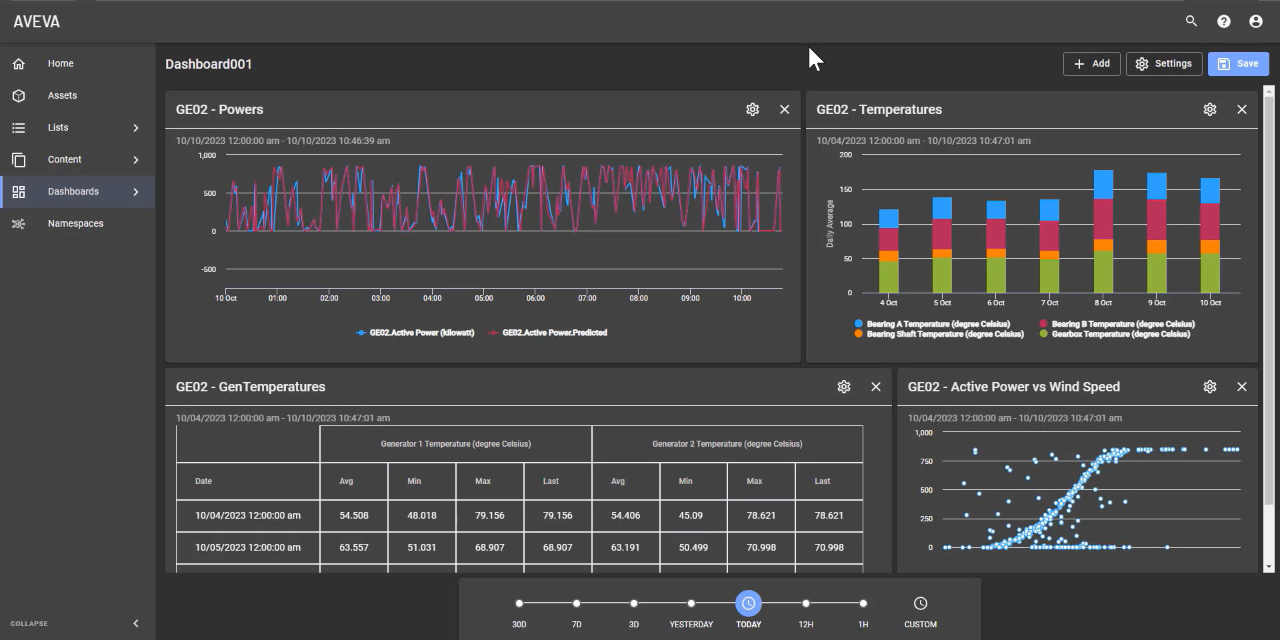Click the Namespaces icon in sidebar

pos(18,224)
